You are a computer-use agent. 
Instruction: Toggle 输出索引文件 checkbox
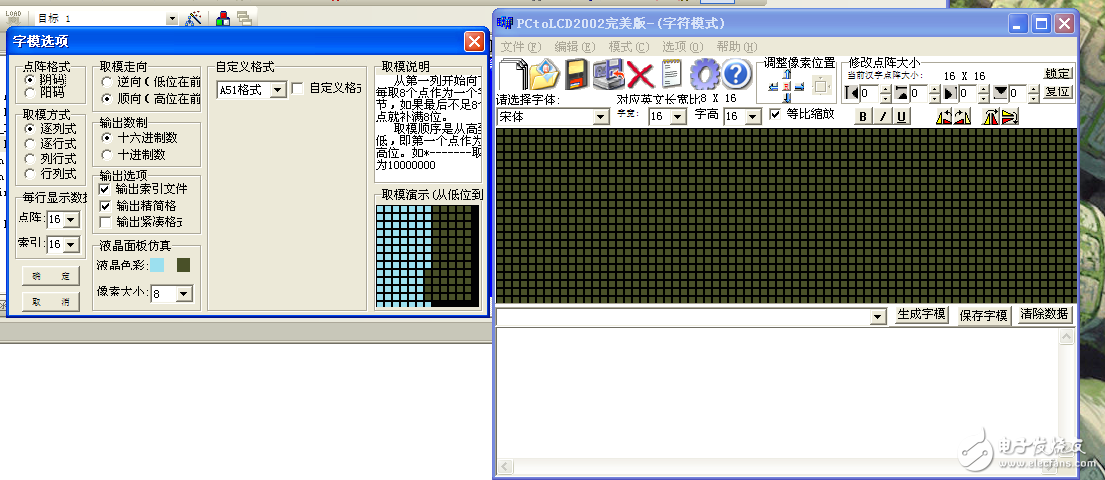point(105,189)
